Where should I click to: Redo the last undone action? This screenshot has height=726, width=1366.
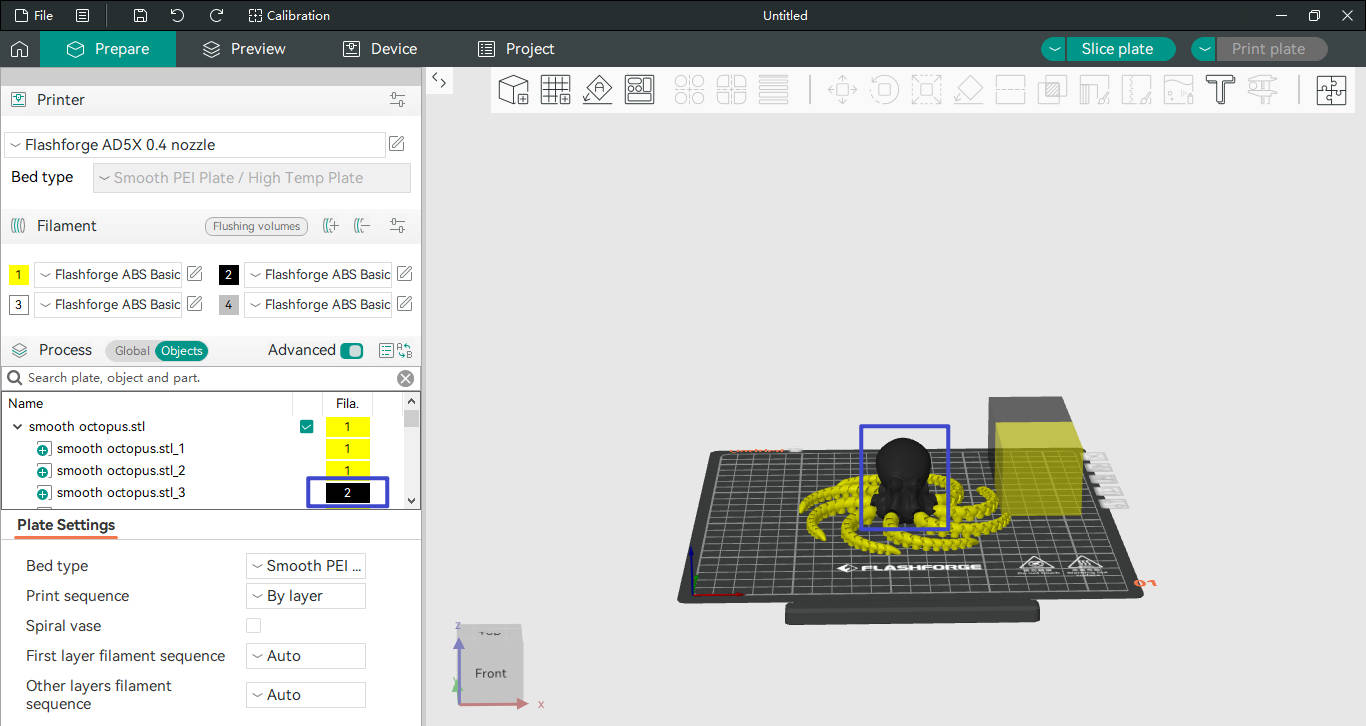point(216,15)
